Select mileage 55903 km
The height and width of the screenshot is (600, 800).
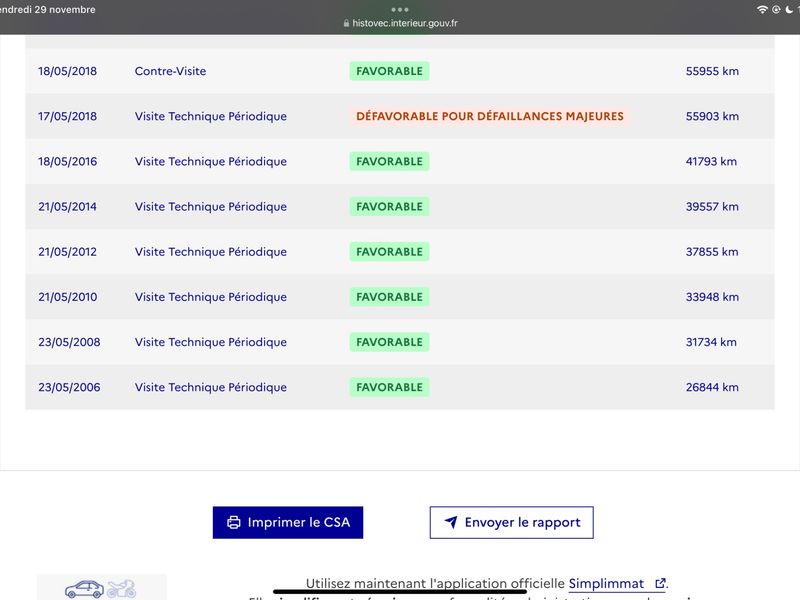[x=712, y=116]
